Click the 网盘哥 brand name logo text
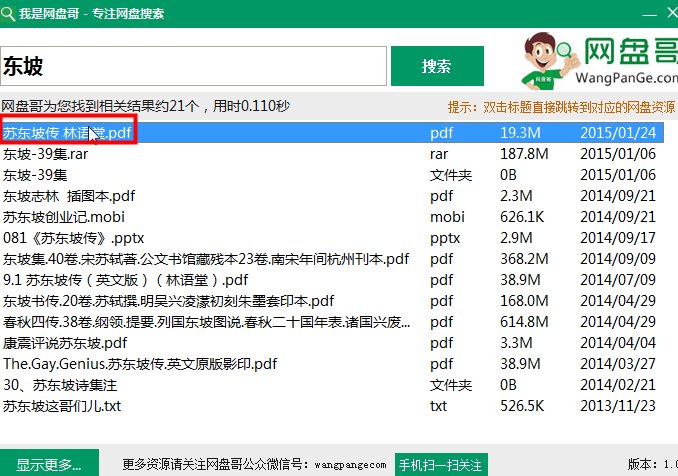Image resolution: width=678 pixels, height=476 pixels. click(631, 51)
